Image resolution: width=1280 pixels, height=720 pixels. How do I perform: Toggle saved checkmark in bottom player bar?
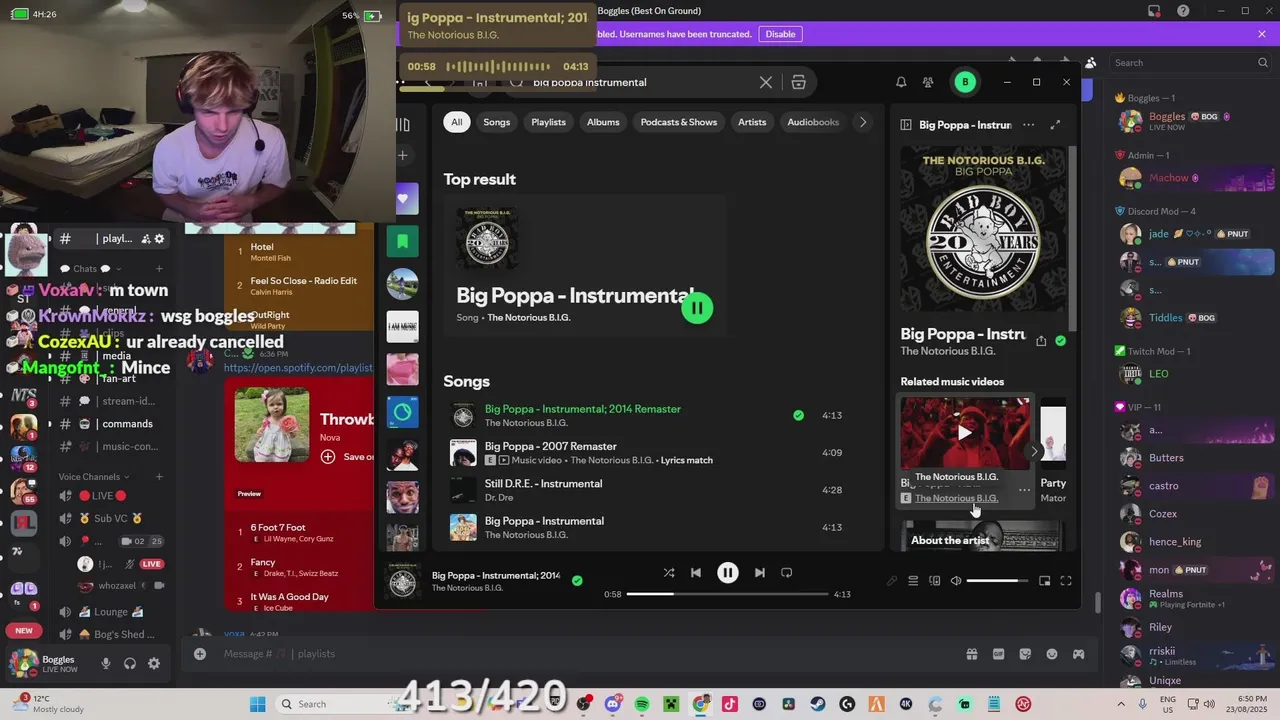click(x=577, y=580)
